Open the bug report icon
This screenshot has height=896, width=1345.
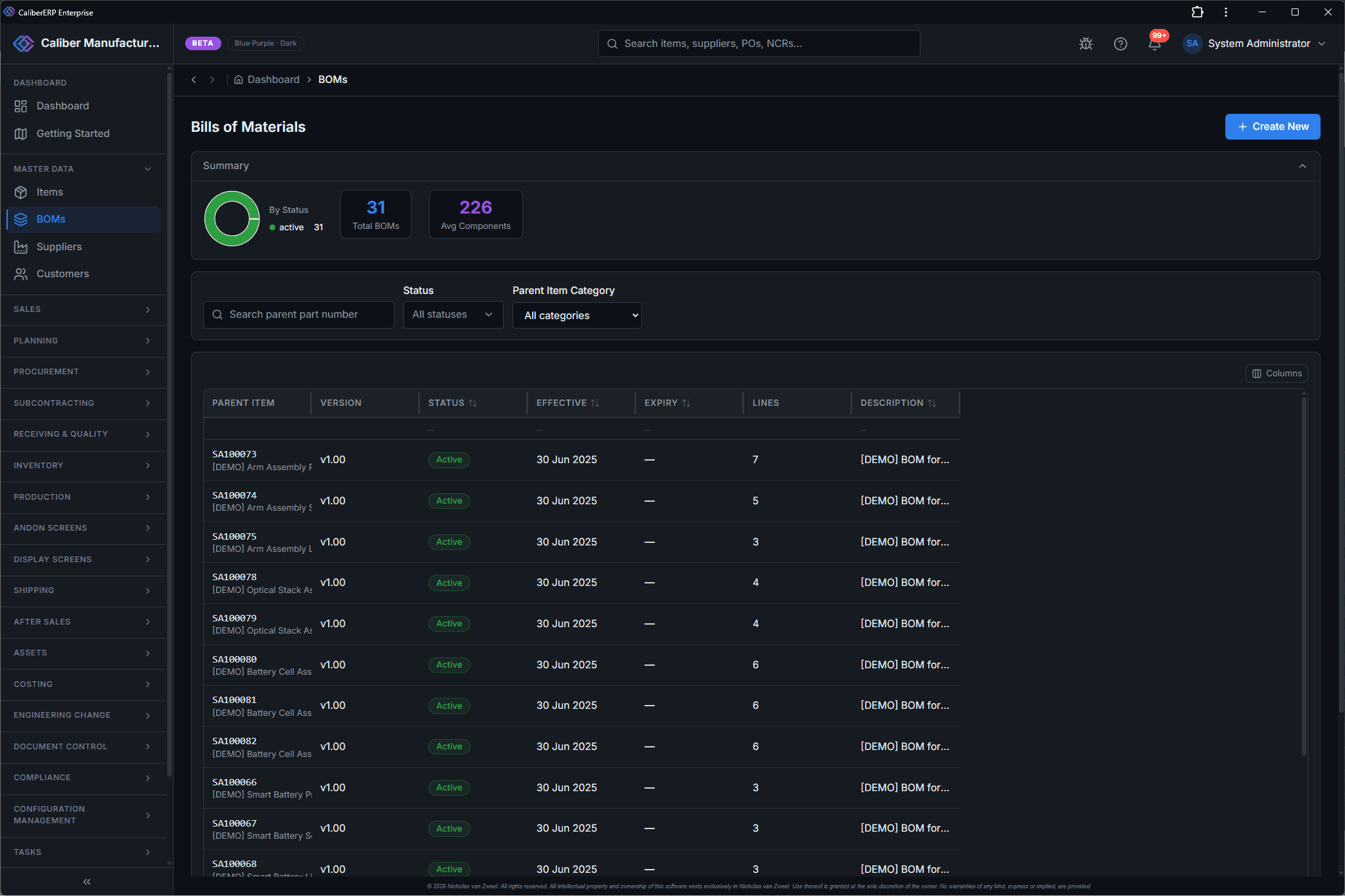click(x=1086, y=44)
